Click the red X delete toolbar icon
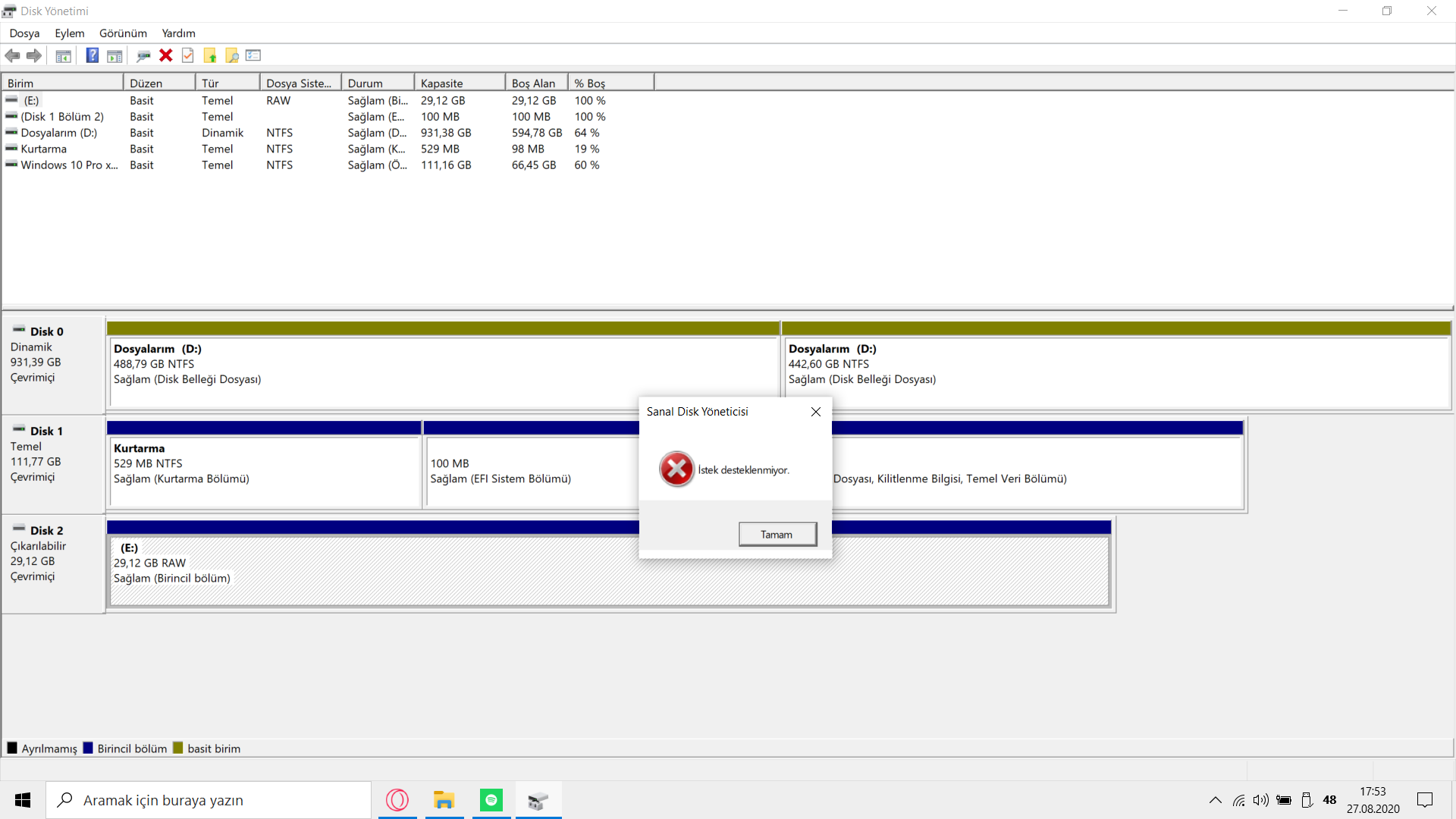Viewport: 1456px width, 819px height. tap(166, 55)
